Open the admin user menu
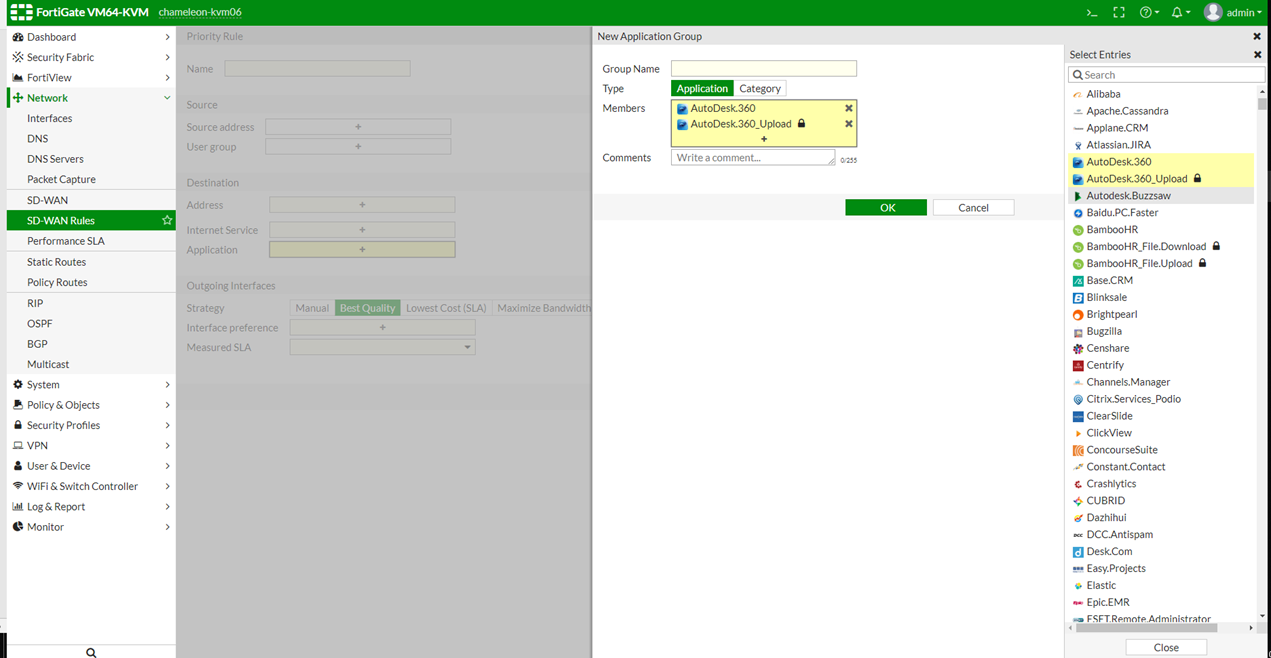Image resolution: width=1271 pixels, height=658 pixels. pos(1233,13)
